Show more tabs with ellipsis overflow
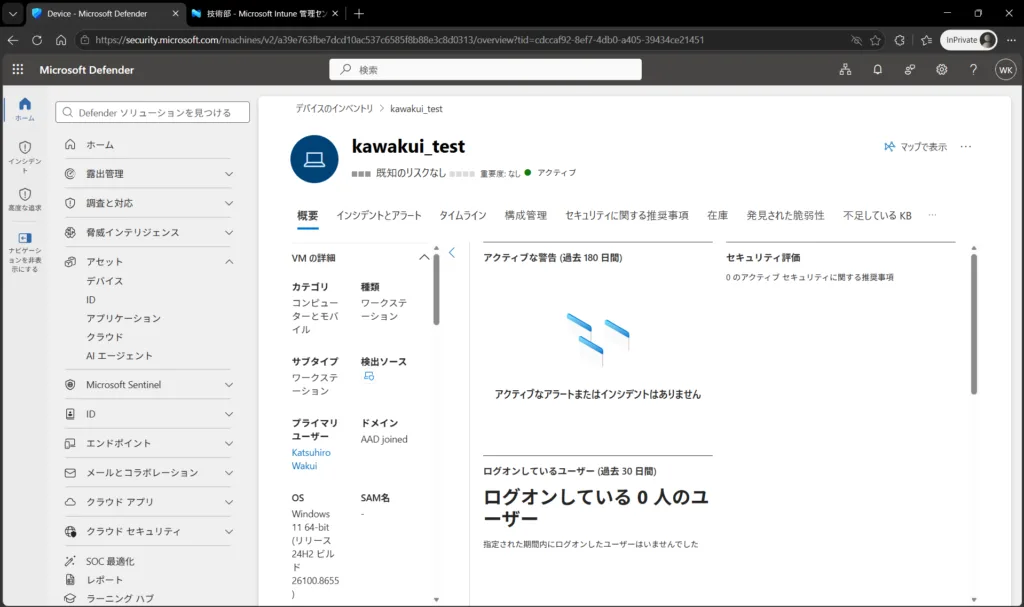The image size is (1024, 607). point(932,215)
